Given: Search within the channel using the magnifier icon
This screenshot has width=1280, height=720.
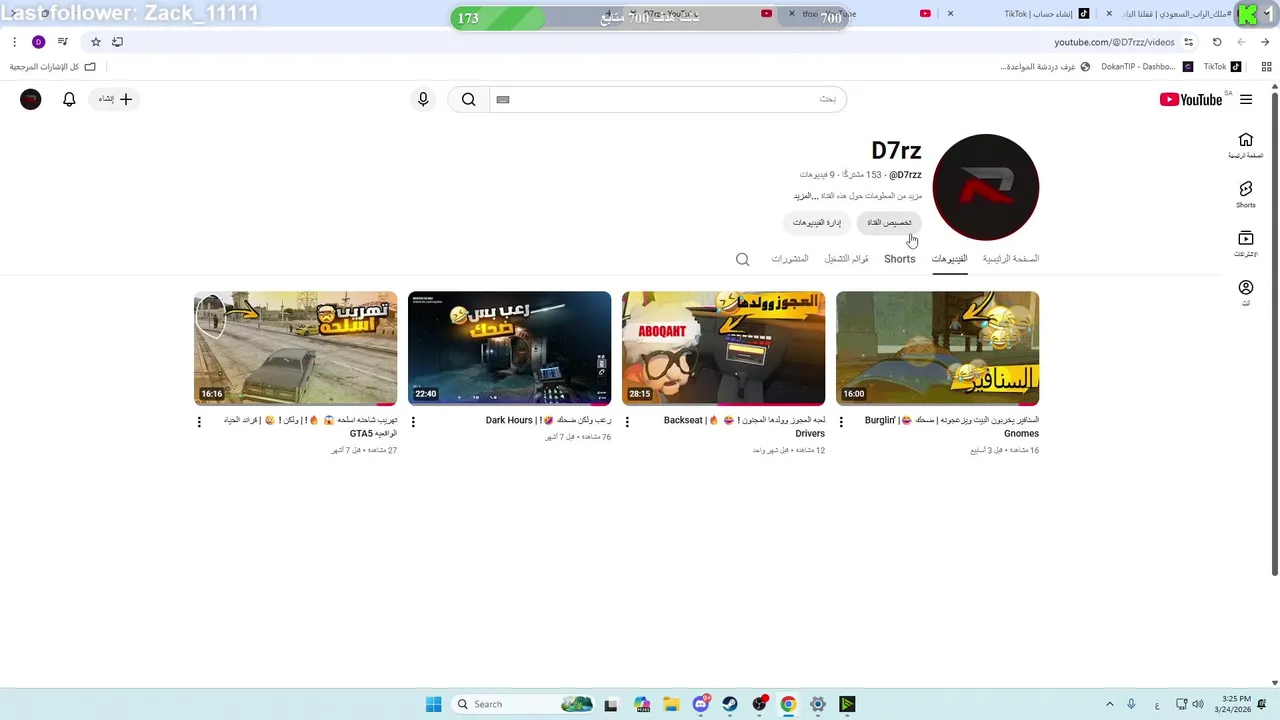Looking at the screenshot, I should tap(742, 259).
